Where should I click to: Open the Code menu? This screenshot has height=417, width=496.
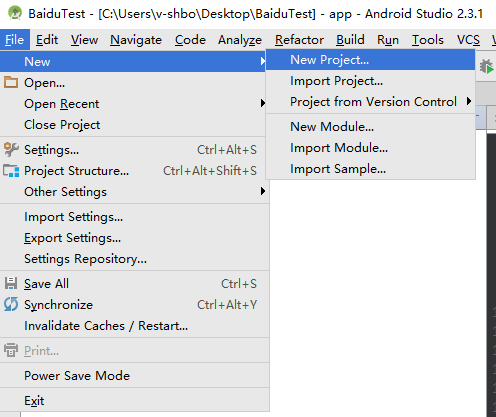coord(190,40)
